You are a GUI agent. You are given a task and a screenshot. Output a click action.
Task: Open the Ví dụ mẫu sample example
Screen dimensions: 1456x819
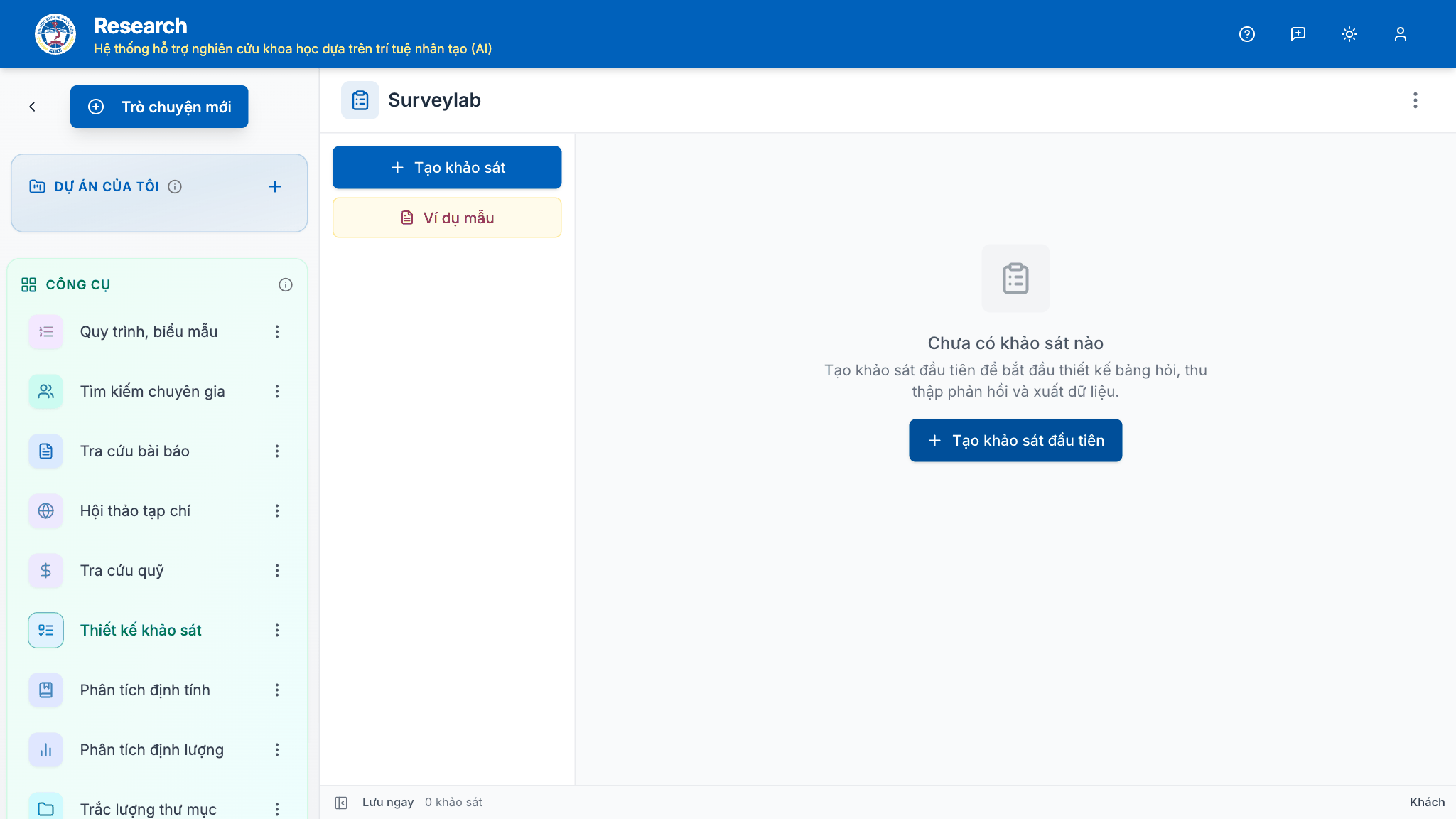pos(447,218)
